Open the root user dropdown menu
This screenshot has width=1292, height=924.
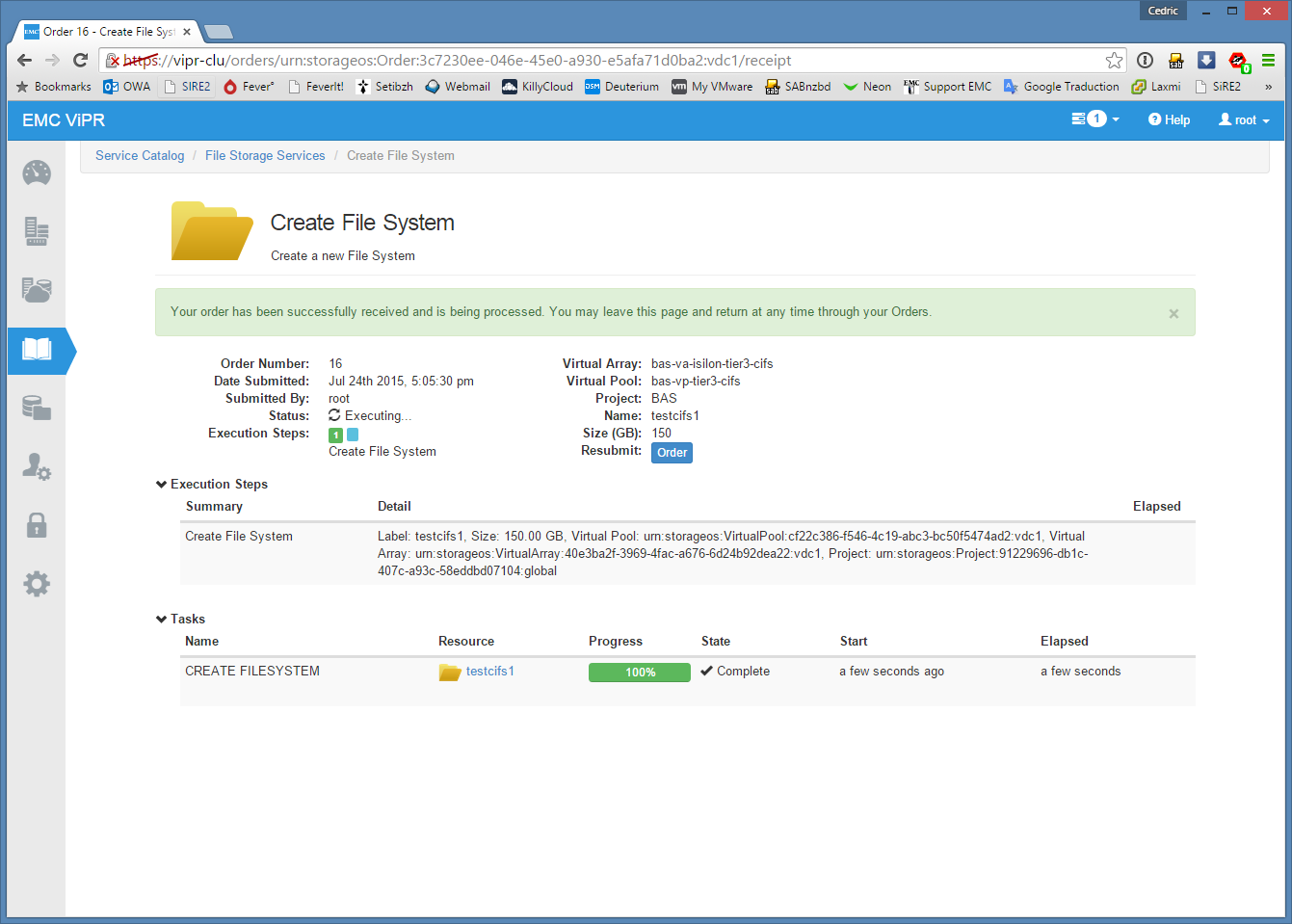point(1244,120)
